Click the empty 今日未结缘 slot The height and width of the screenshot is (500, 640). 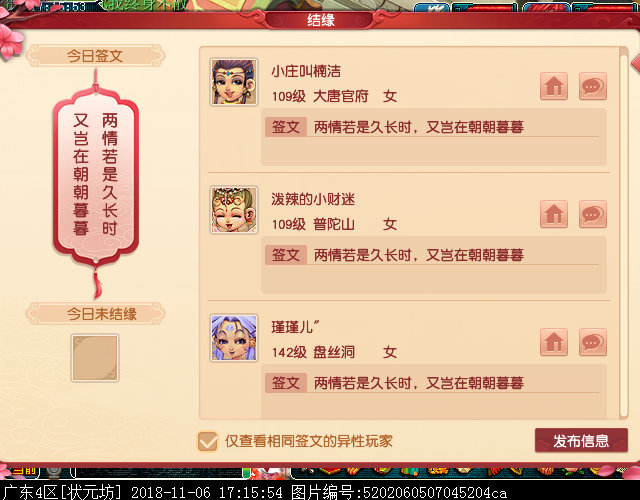tap(95, 358)
